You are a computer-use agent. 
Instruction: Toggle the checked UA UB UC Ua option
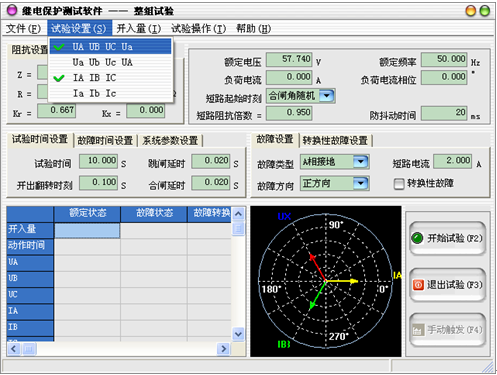point(110,47)
